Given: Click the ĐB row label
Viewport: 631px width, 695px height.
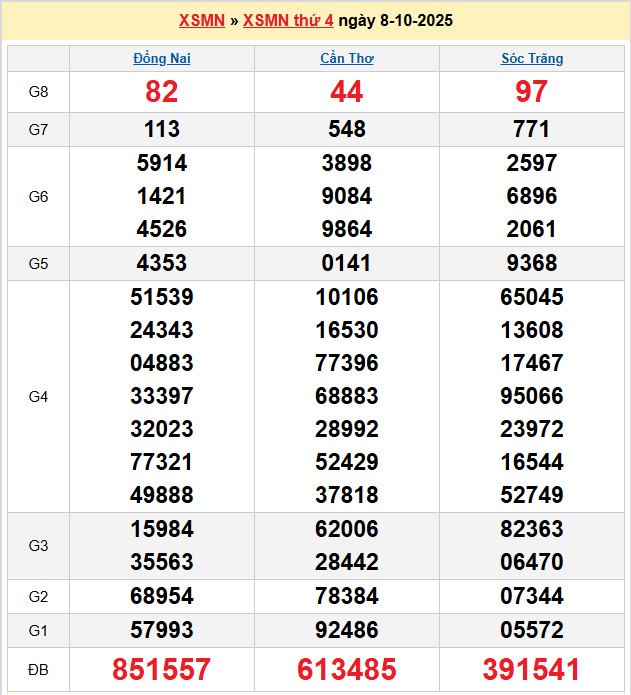Looking at the screenshot, I should [38, 669].
